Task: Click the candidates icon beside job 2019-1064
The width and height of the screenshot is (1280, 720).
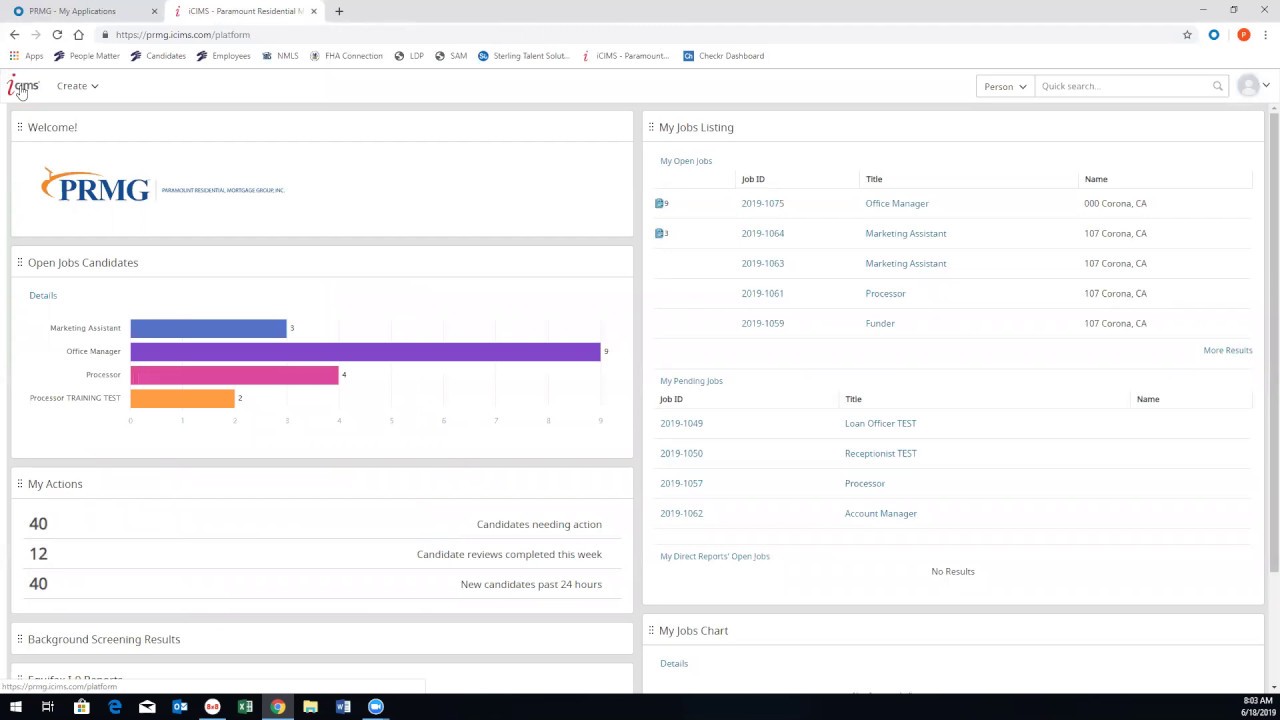Action: click(x=661, y=233)
